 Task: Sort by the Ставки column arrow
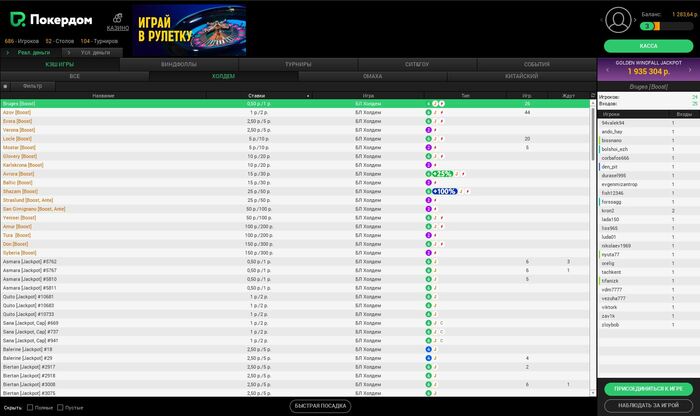coord(308,96)
